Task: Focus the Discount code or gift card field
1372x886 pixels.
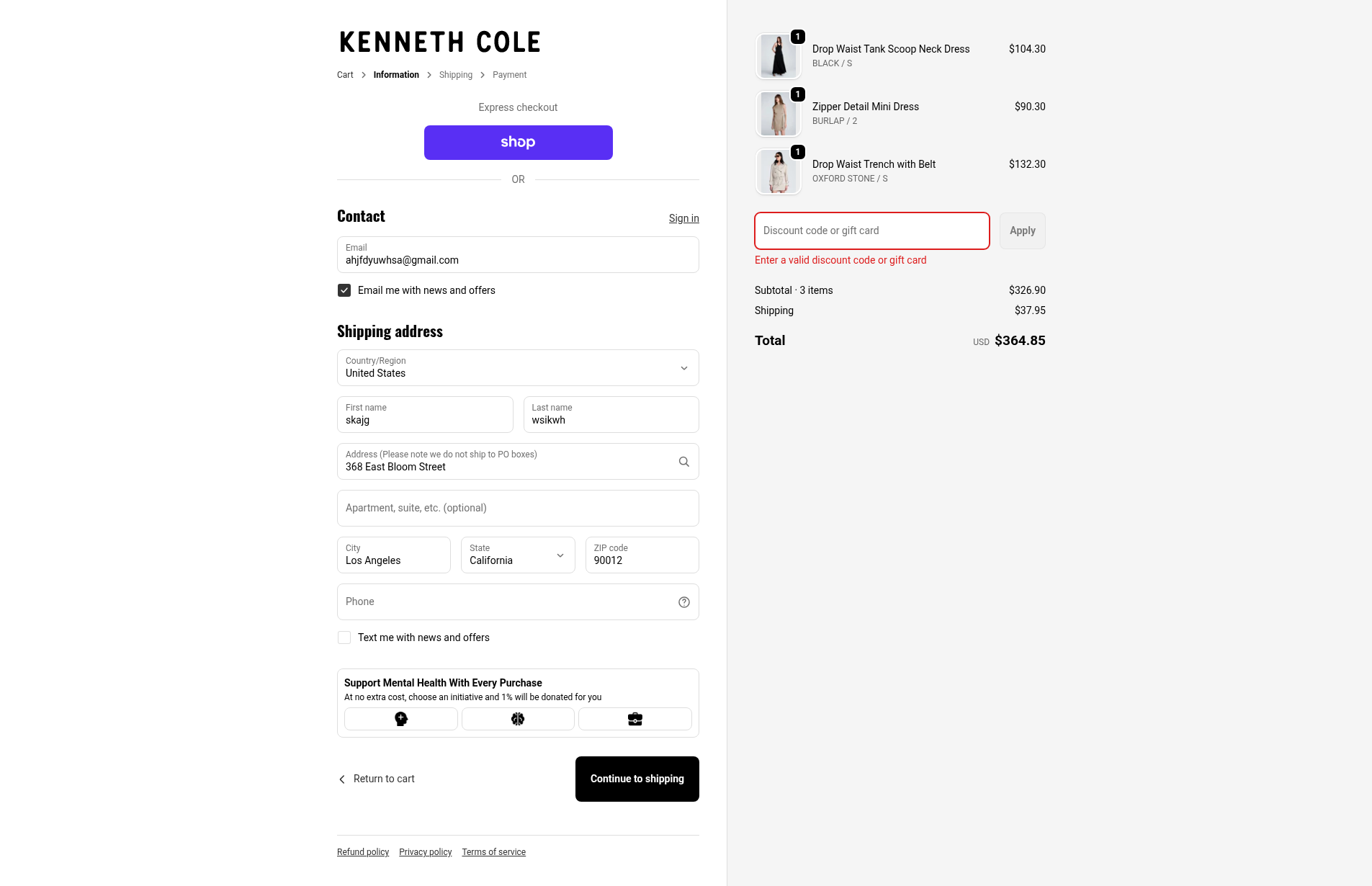Action: pos(871,231)
